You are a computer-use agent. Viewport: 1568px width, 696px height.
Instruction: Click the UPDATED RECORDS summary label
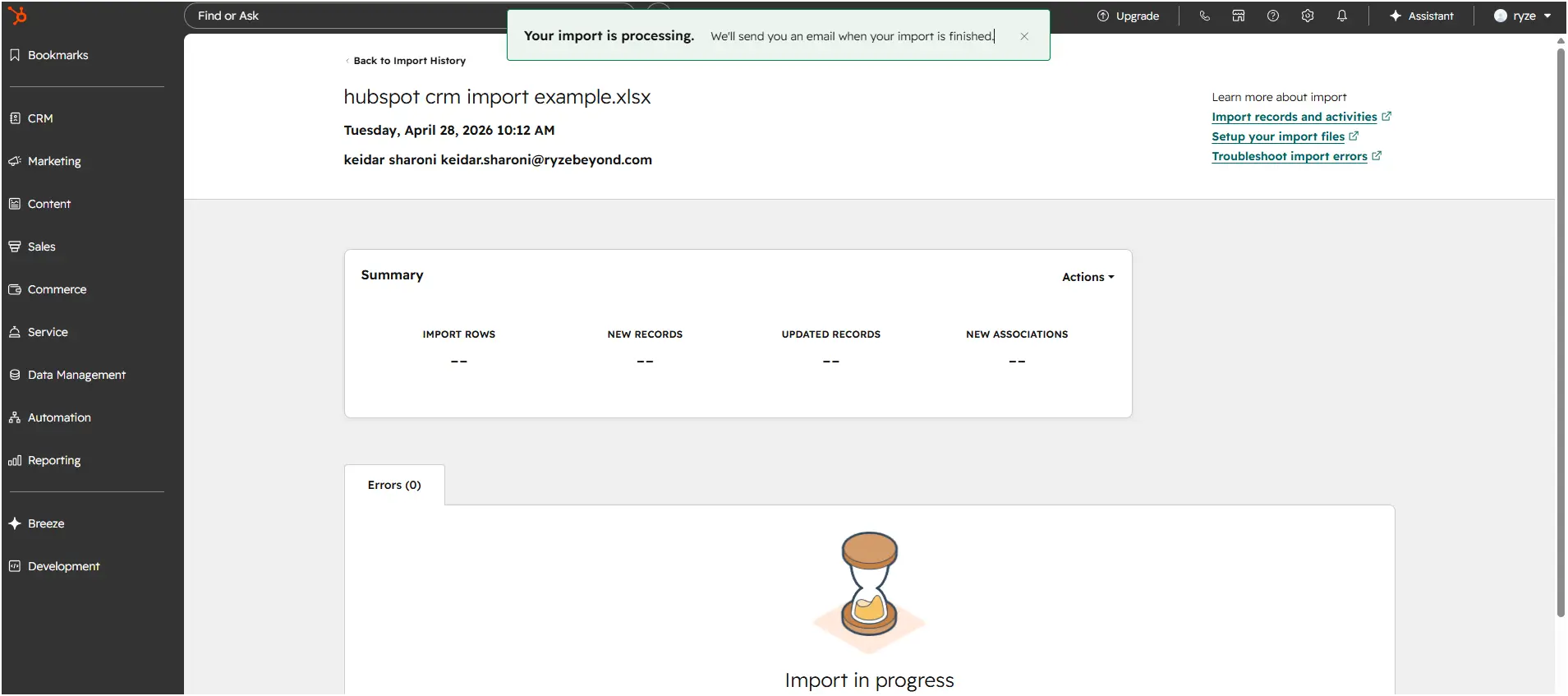click(831, 334)
